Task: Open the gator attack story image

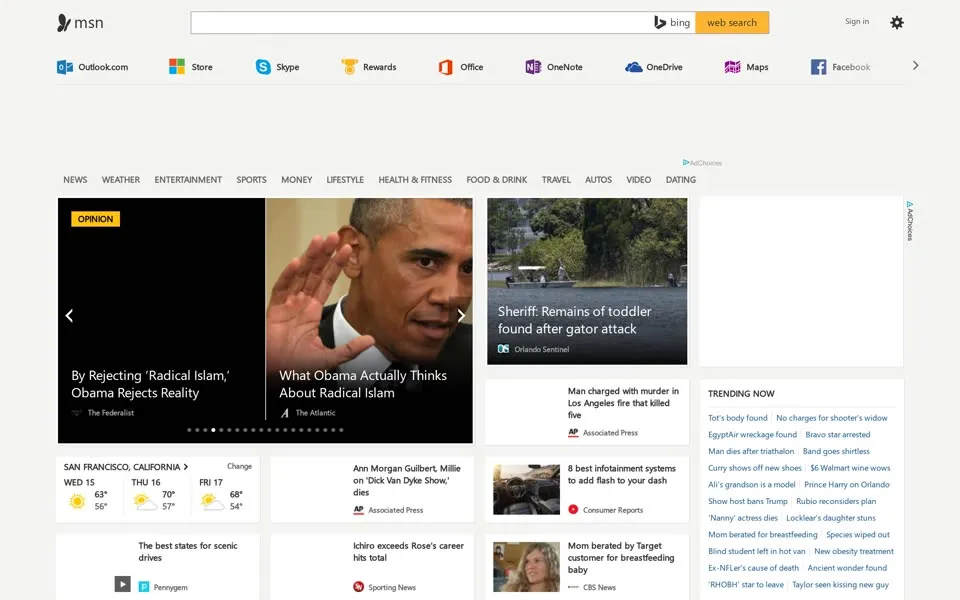Action: coord(587,281)
